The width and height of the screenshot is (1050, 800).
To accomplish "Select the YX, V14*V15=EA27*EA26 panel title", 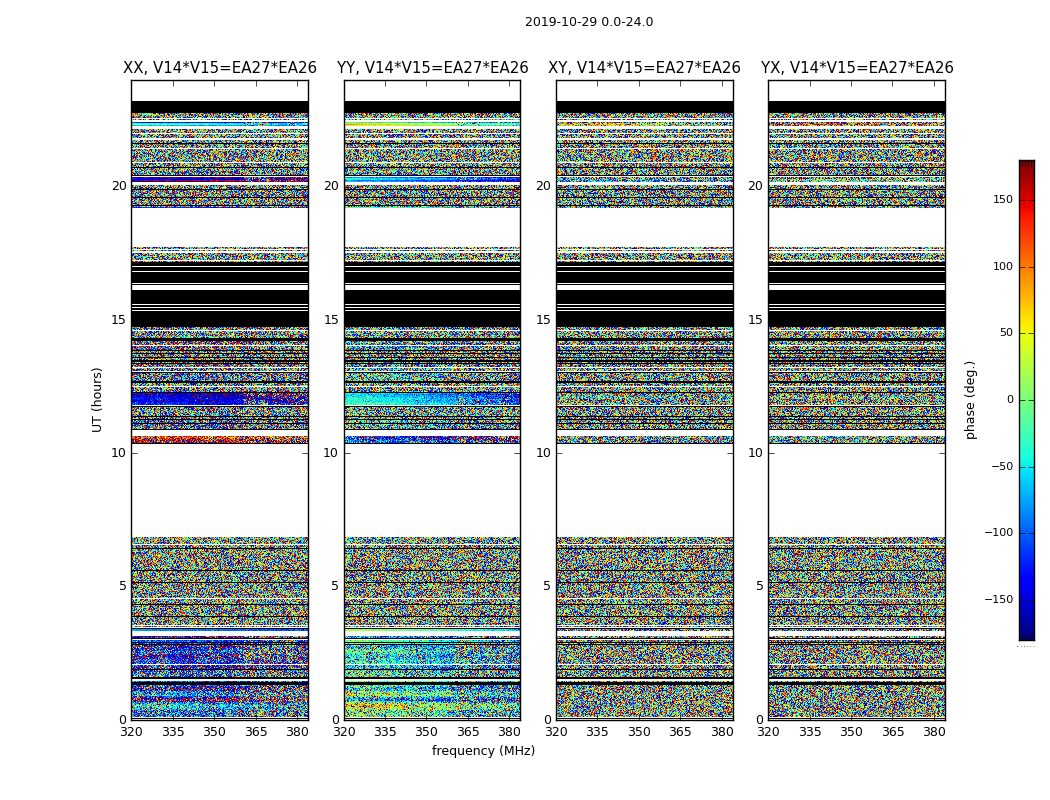I will pos(857,68).
